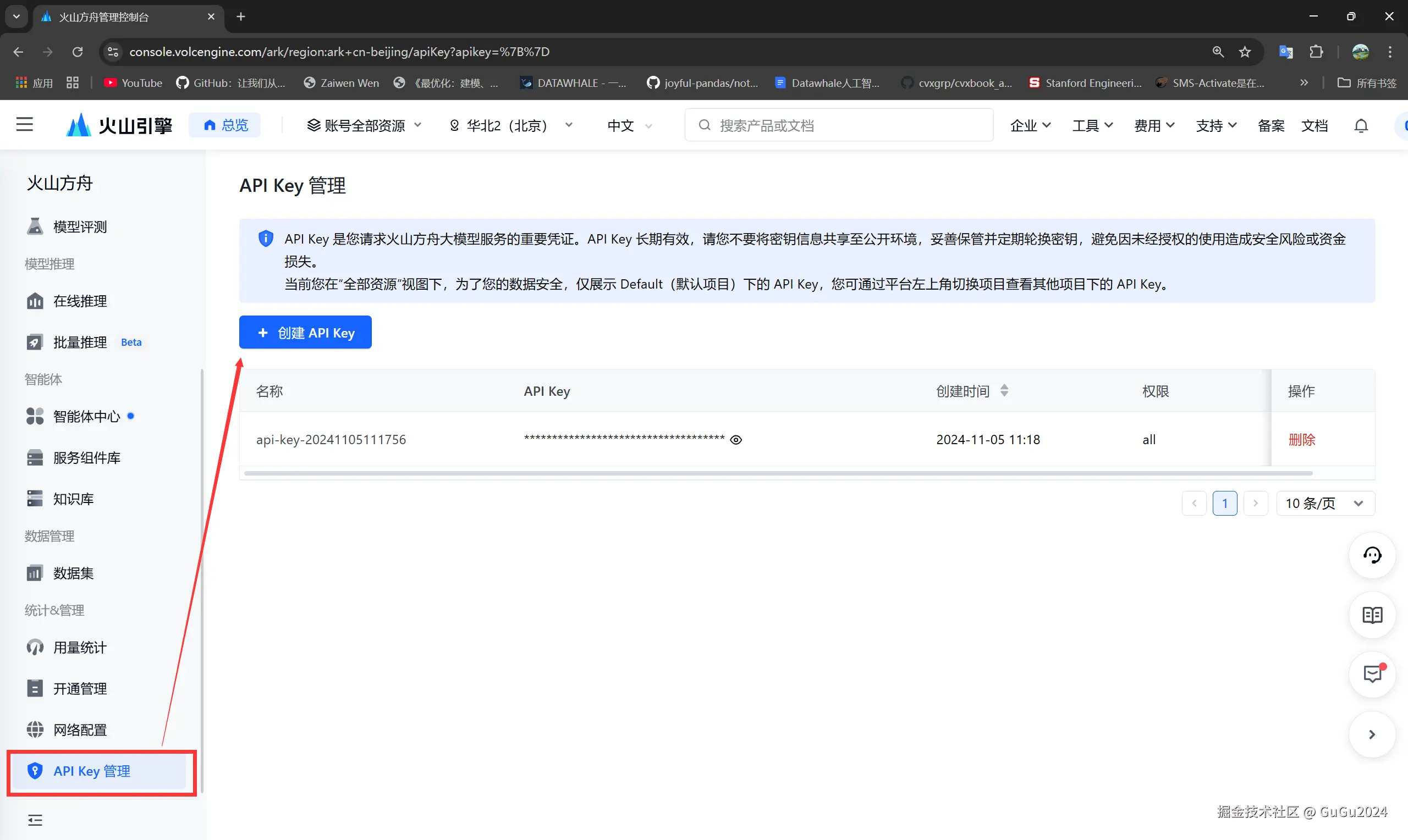The width and height of the screenshot is (1408, 840).
Task: Open the 文档 menu
Action: [x=1314, y=125]
